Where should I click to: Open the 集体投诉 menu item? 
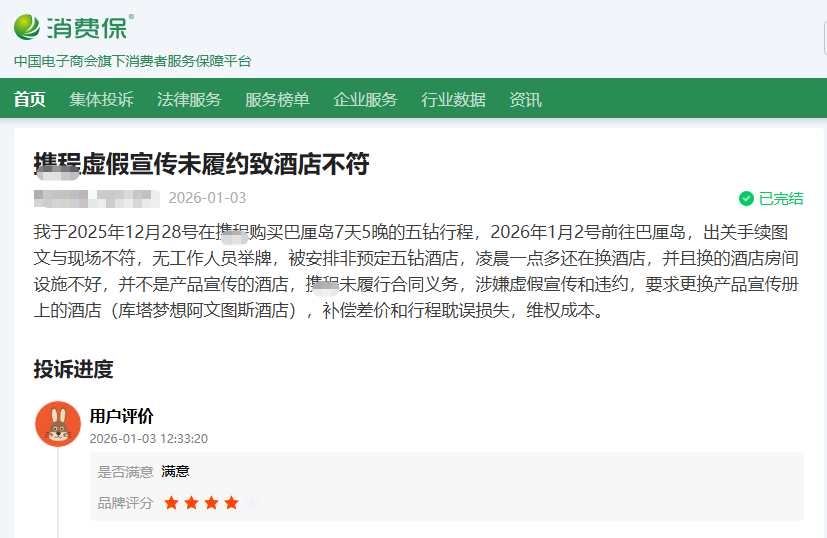(101, 99)
